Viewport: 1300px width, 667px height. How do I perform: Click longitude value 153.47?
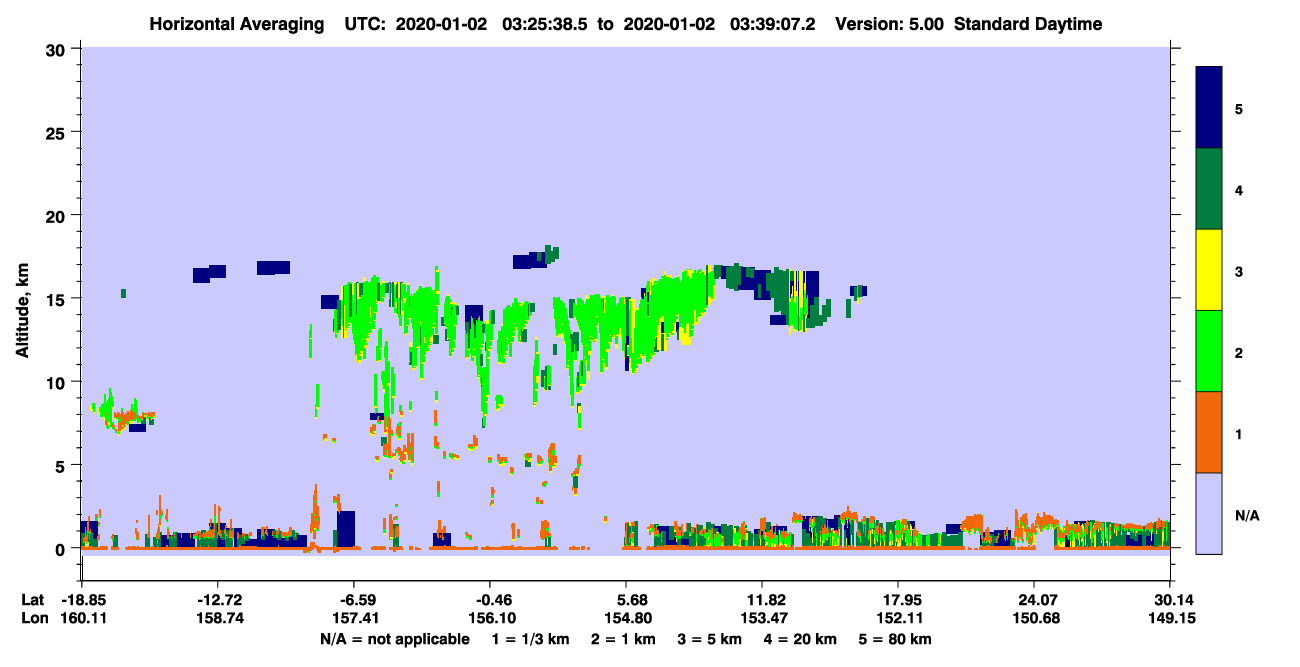(x=762, y=619)
